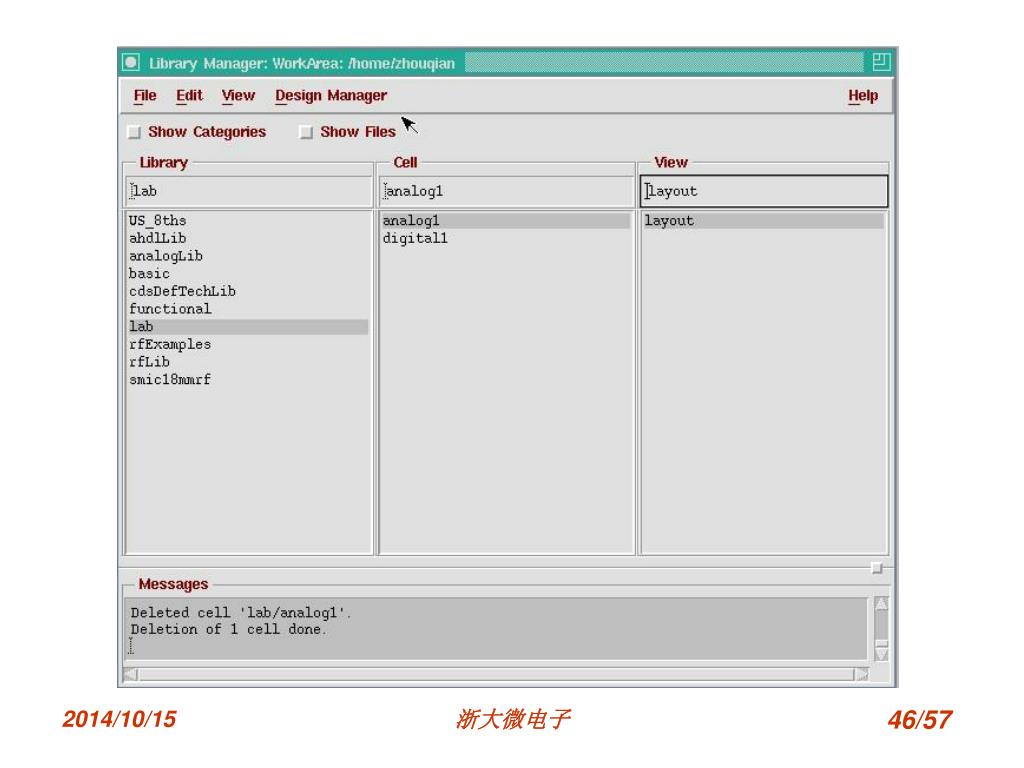The height and width of the screenshot is (768, 1024).
Task: Click the Messages pane scroll up arrow
Action: tap(880, 604)
